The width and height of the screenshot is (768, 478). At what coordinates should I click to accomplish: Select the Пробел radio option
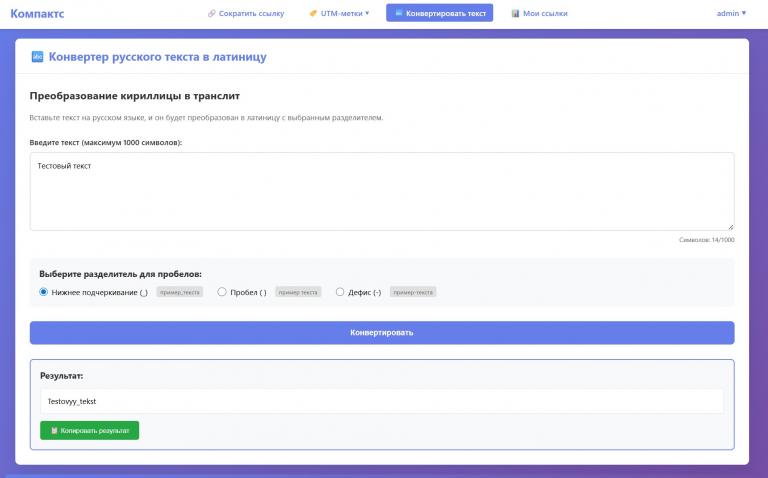(x=222, y=292)
